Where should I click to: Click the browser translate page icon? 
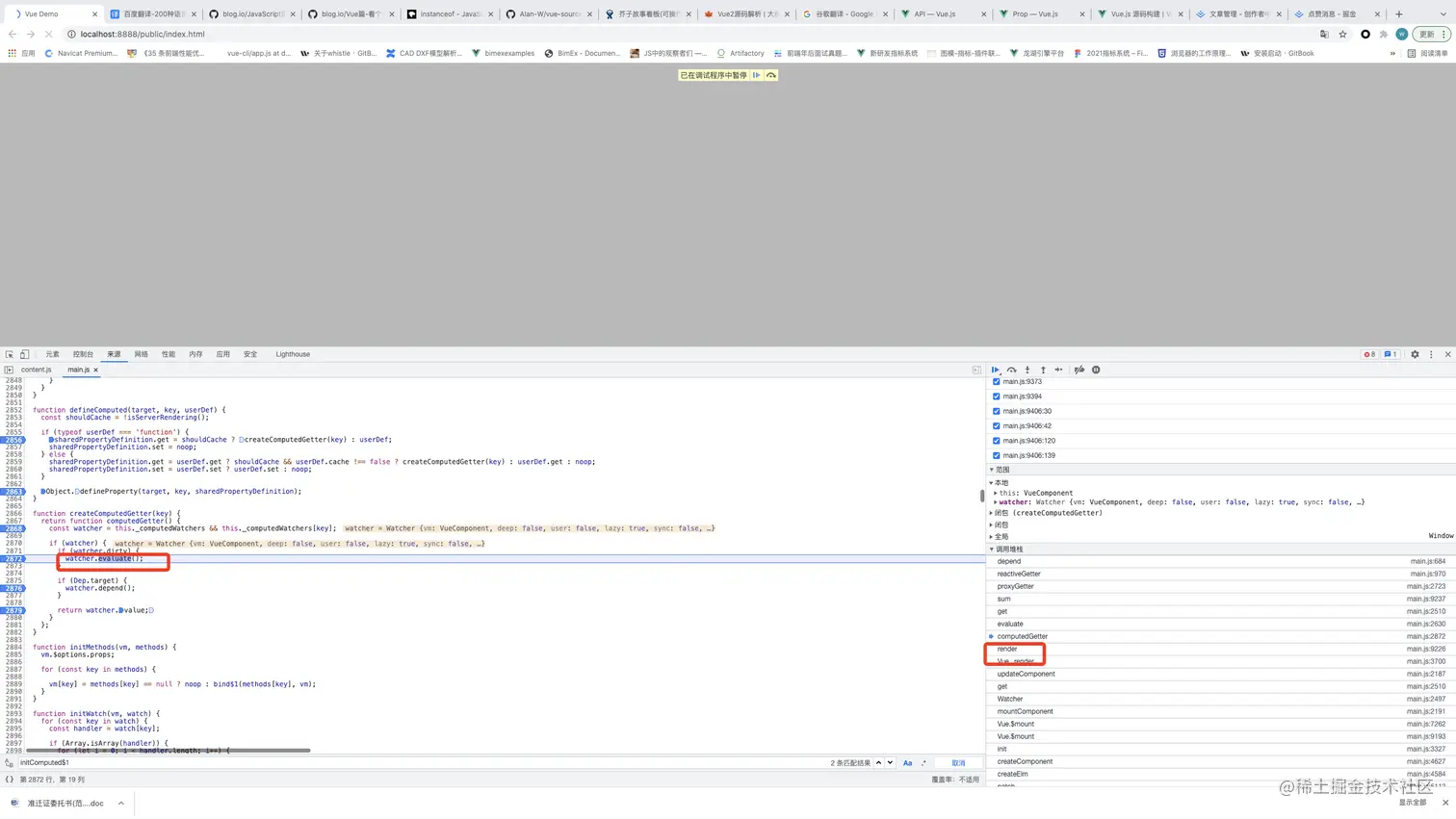tap(1324, 34)
